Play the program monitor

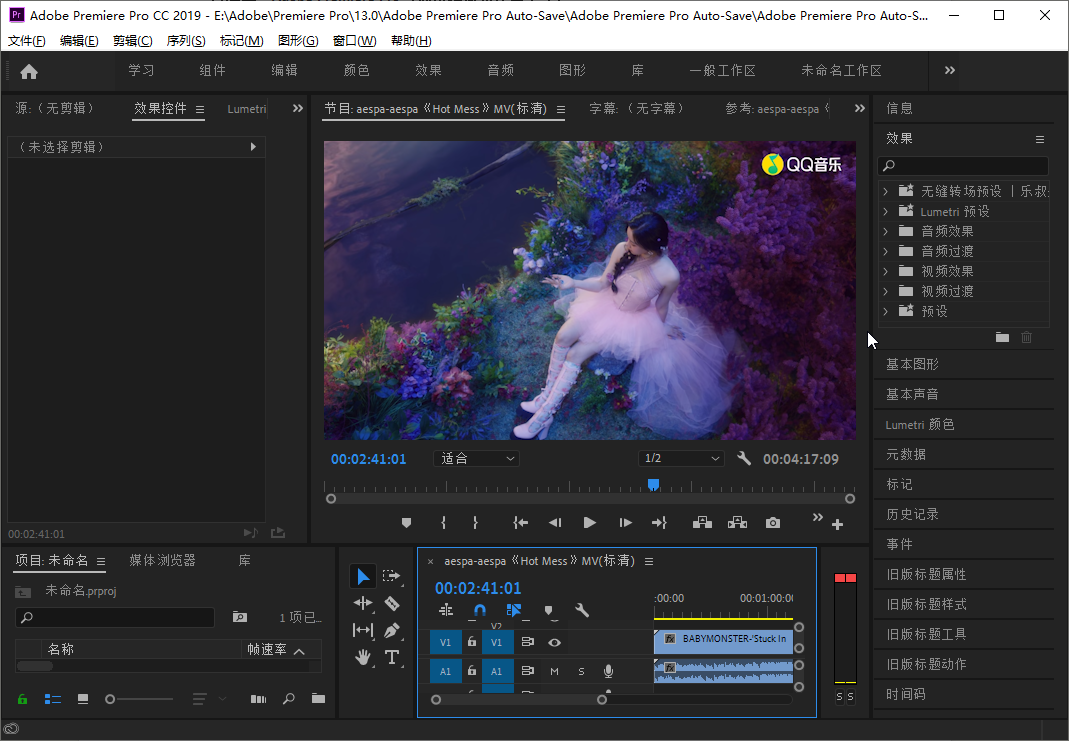[590, 523]
